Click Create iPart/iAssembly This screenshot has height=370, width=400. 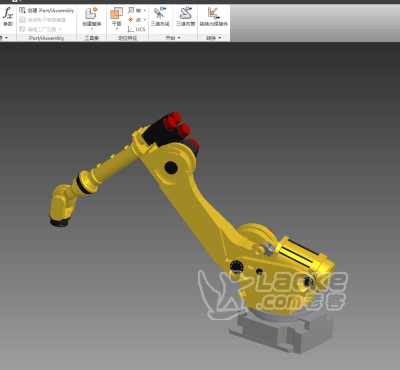click(x=46, y=11)
